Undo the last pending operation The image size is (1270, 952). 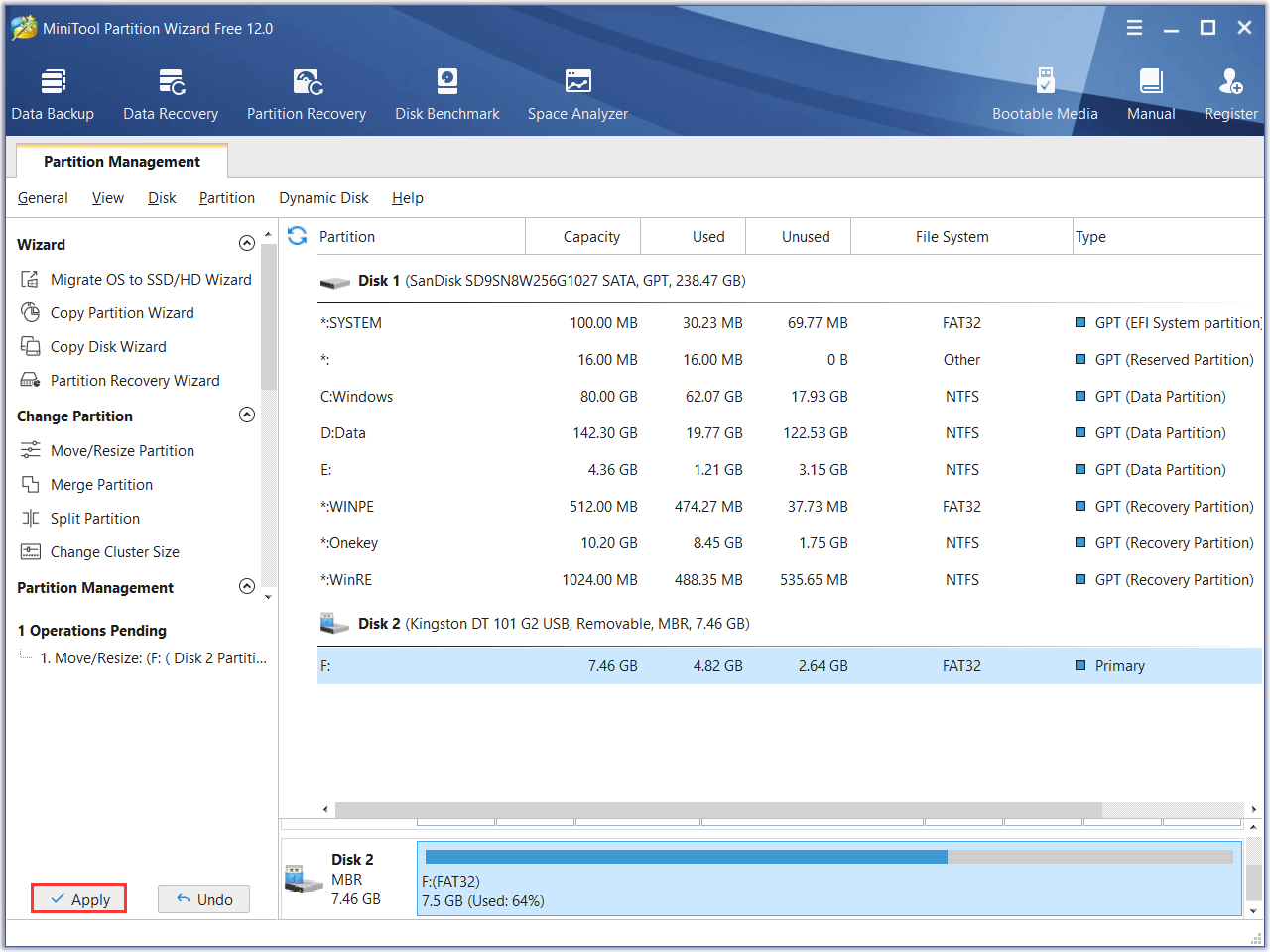203,899
